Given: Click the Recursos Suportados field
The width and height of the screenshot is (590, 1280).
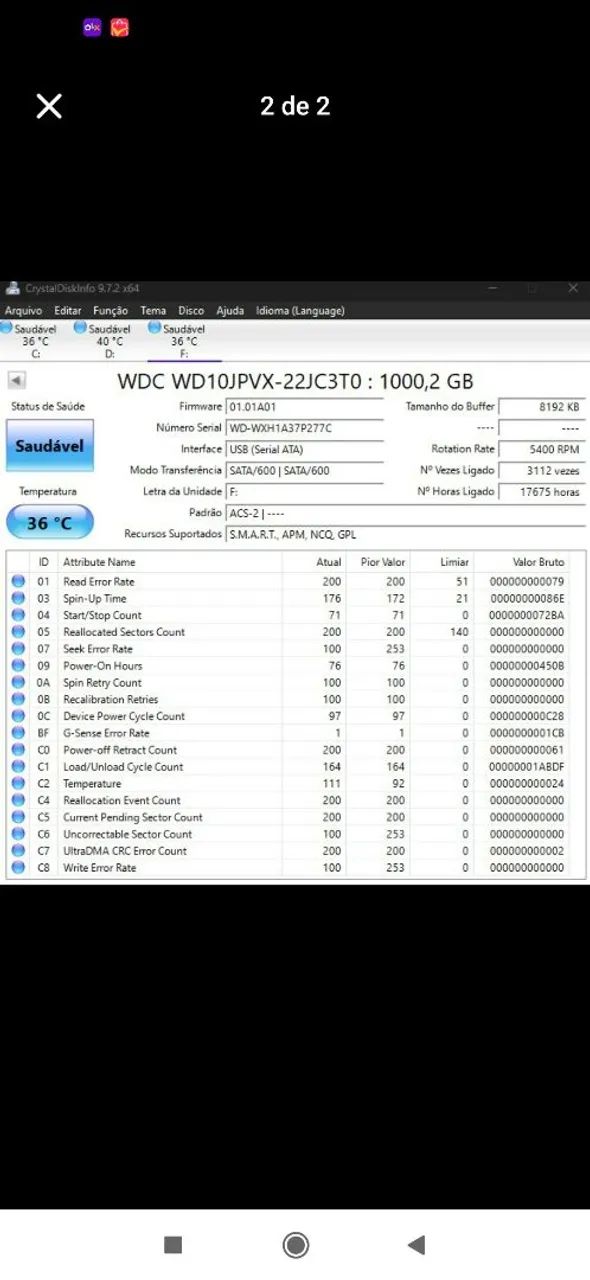Looking at the screenshot, I should [x=405, y=534].
